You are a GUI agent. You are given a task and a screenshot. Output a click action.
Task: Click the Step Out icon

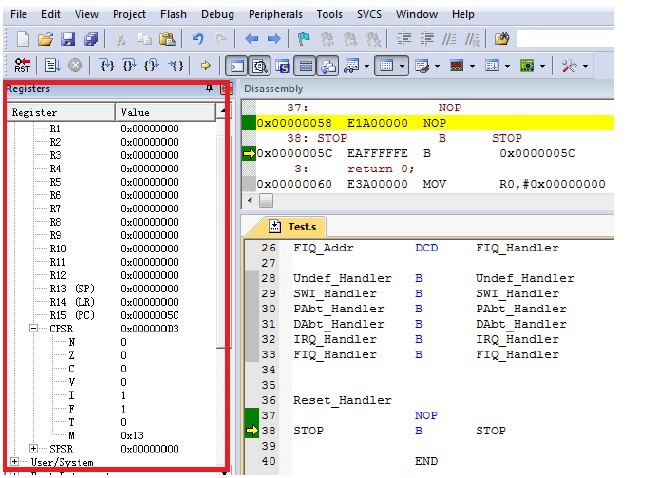coord(152,65)
